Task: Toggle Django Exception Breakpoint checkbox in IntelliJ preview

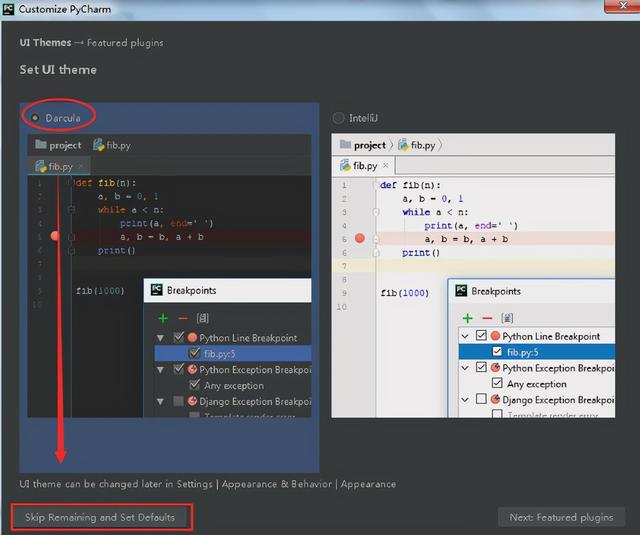Action: [x=481, y=399]
